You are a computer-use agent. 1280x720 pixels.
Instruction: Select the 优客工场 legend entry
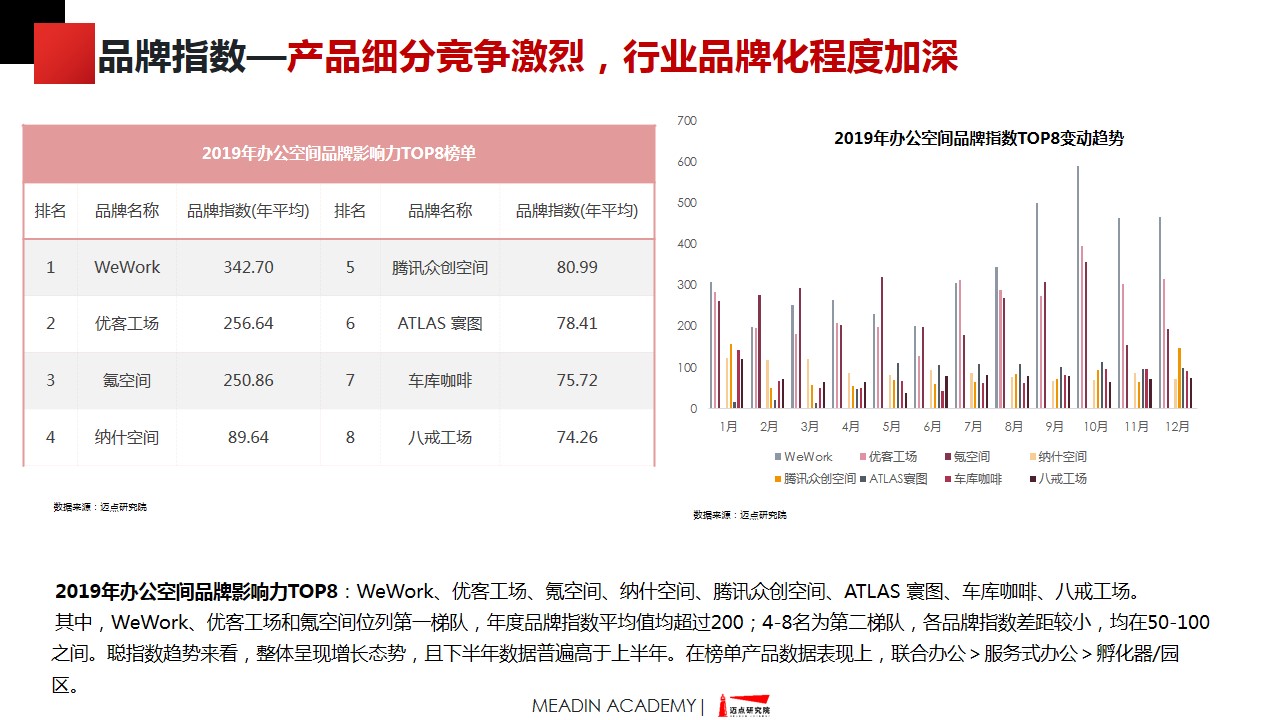[x=892, y=457]
